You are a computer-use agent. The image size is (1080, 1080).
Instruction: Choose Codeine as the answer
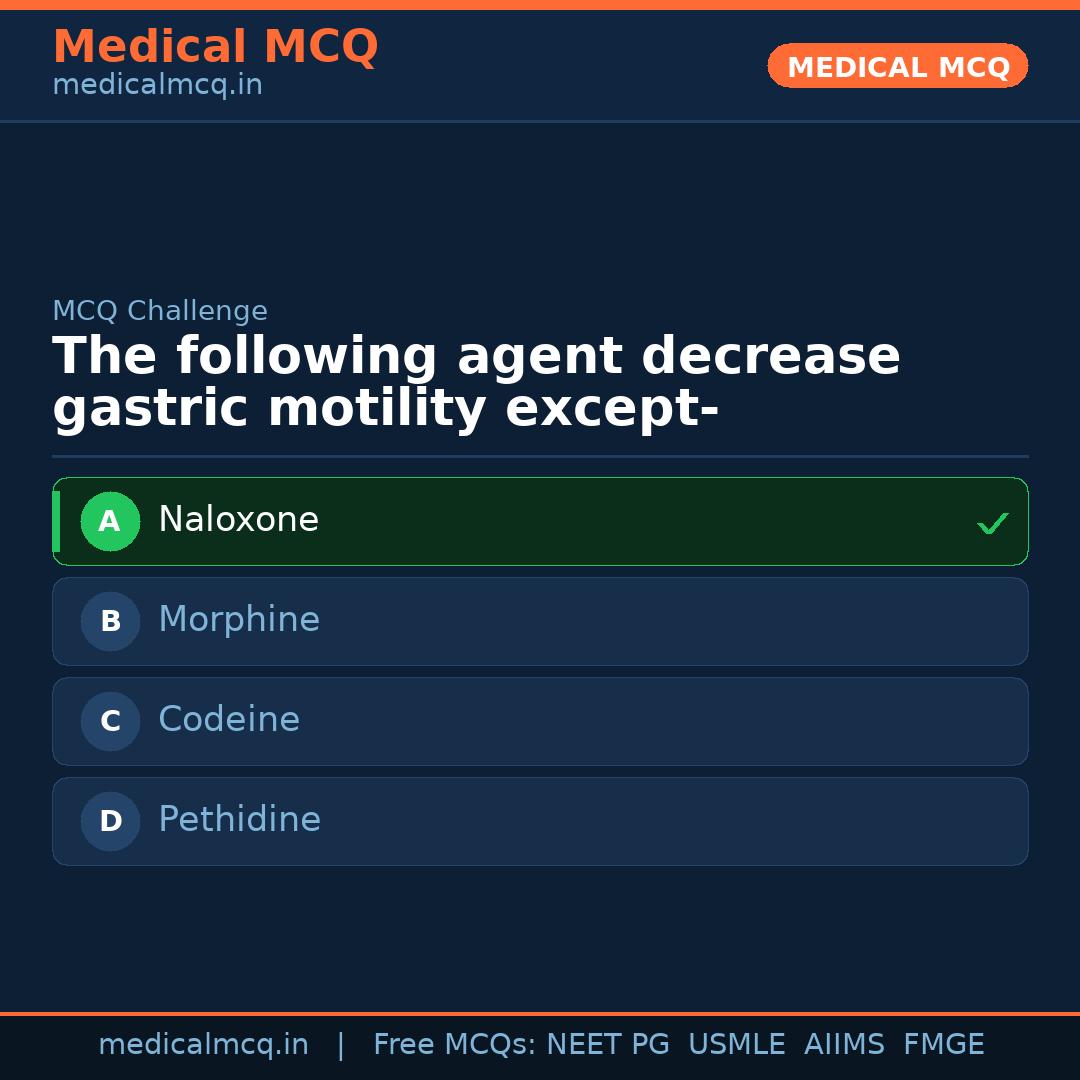pyautogui.click(x=540, y=721)
